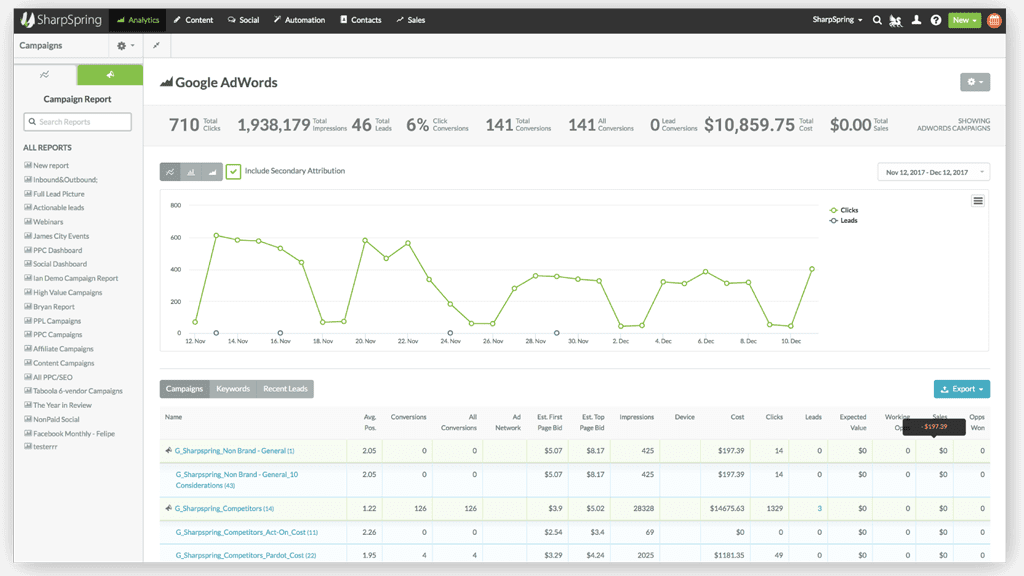Click the Clicks column header
Viewport: 1024px width, 576px height.
tap(774, 417)
